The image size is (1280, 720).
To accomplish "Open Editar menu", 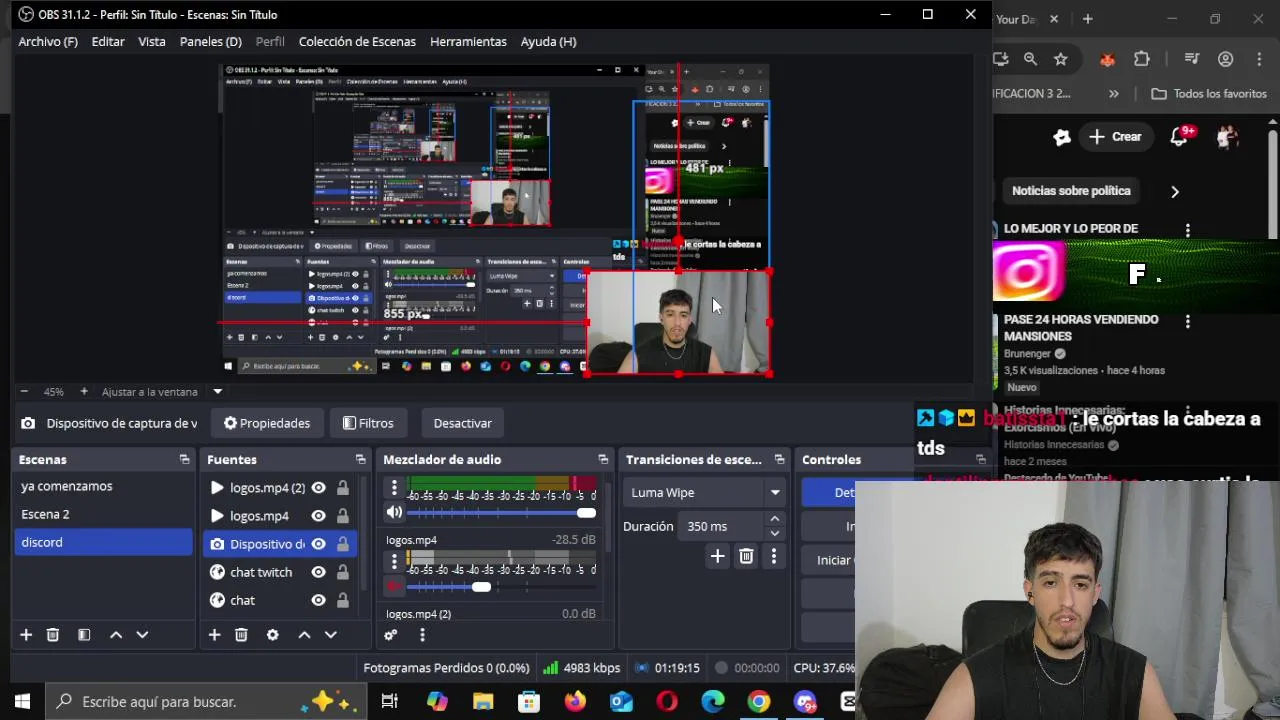I will point(108,42).
